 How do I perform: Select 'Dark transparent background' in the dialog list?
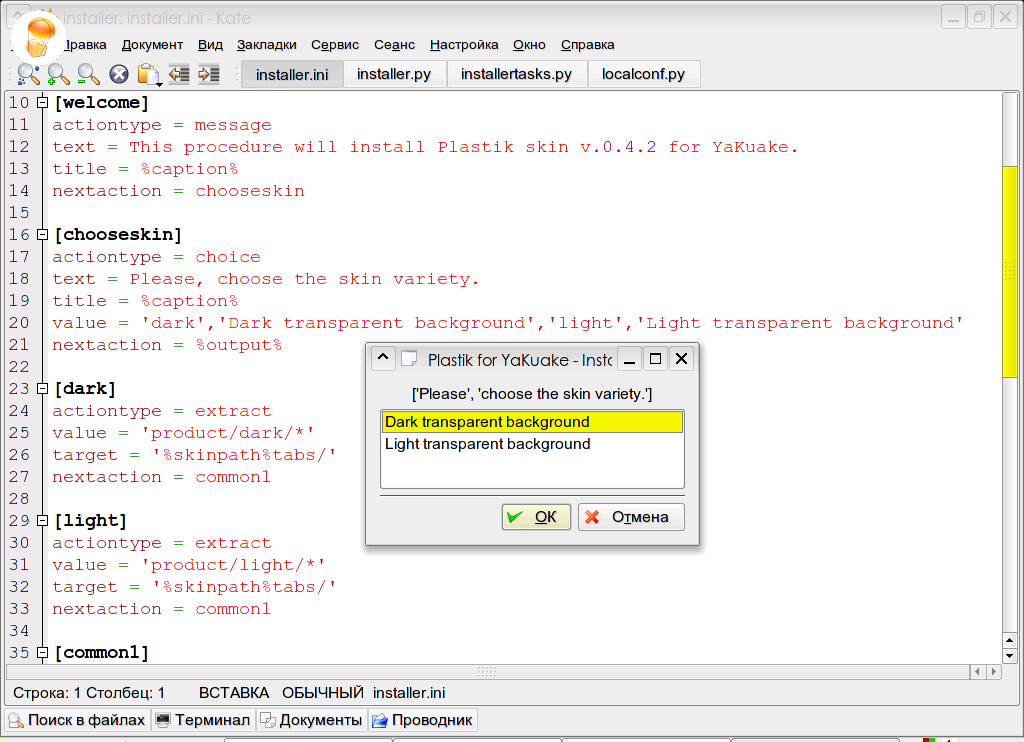532,422
